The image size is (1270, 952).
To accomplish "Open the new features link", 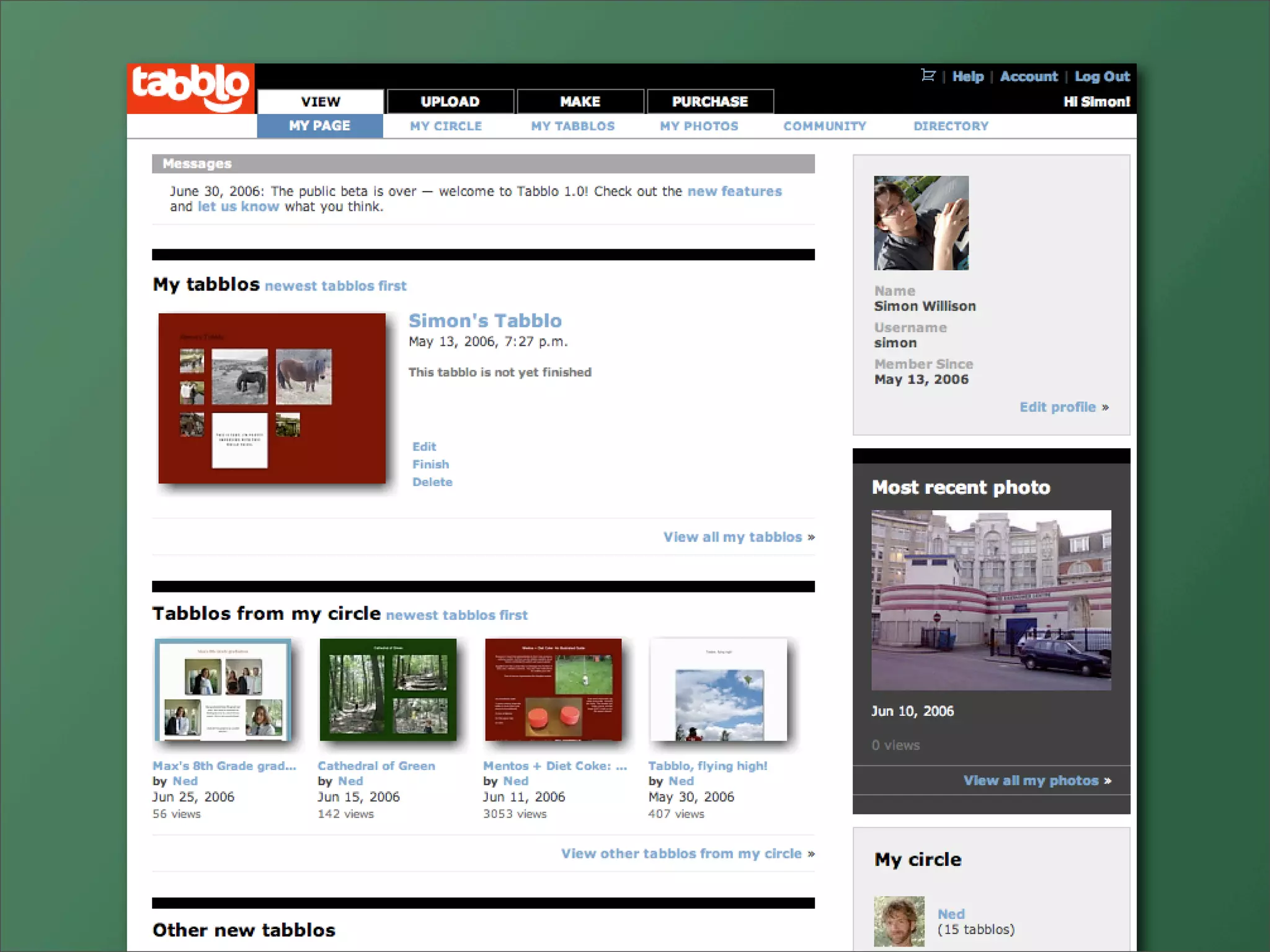I will click(735, 192).
